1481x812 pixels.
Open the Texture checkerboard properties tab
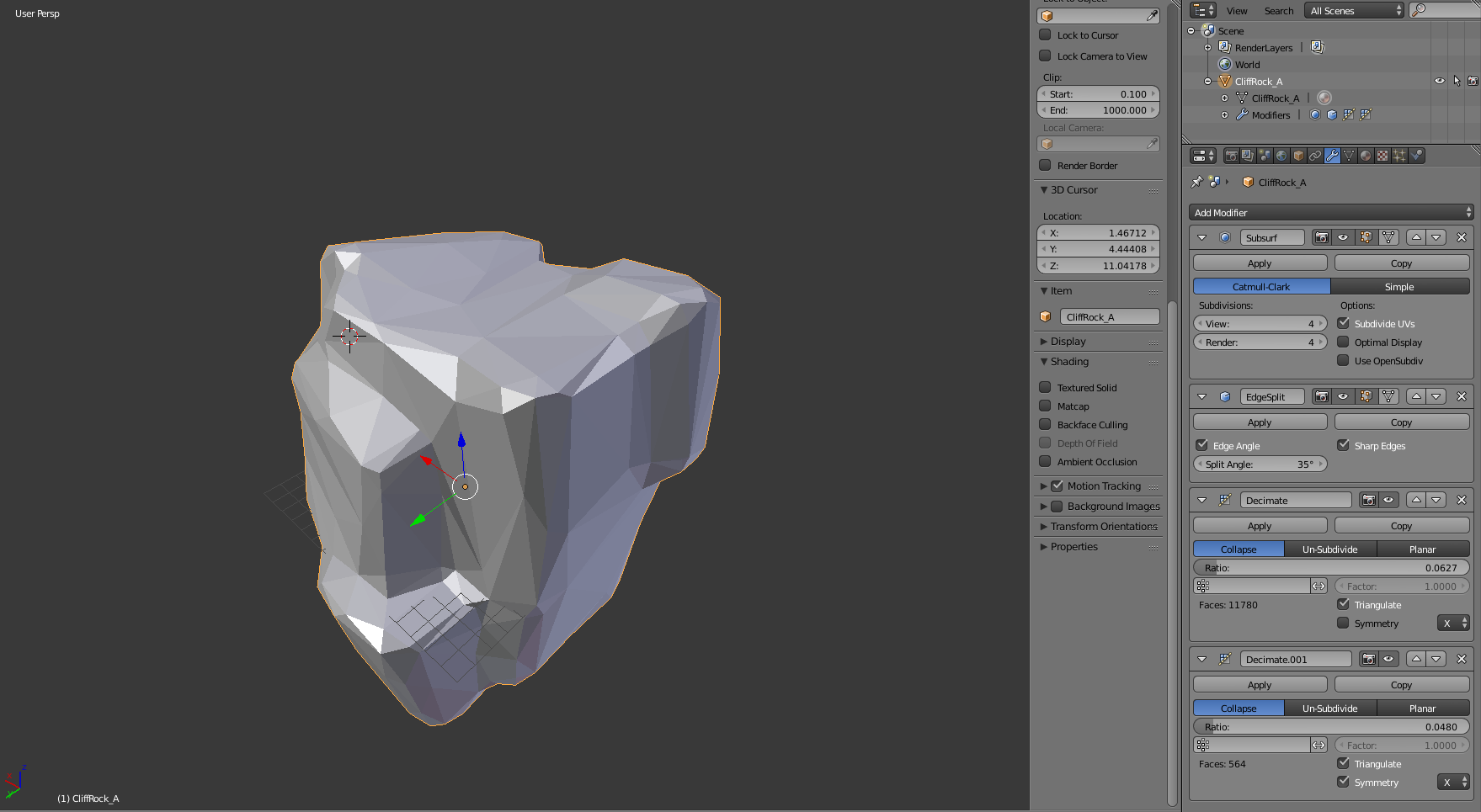click(x=1382, y=156)
